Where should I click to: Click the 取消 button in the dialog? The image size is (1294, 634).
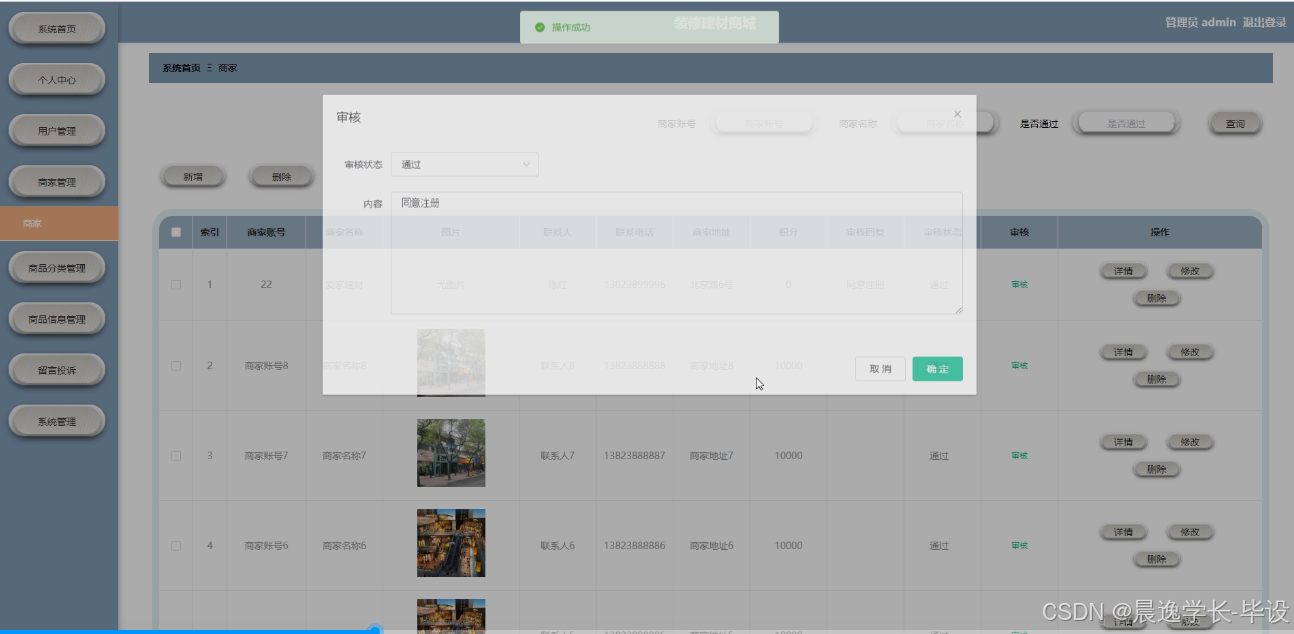click(880, 369)
